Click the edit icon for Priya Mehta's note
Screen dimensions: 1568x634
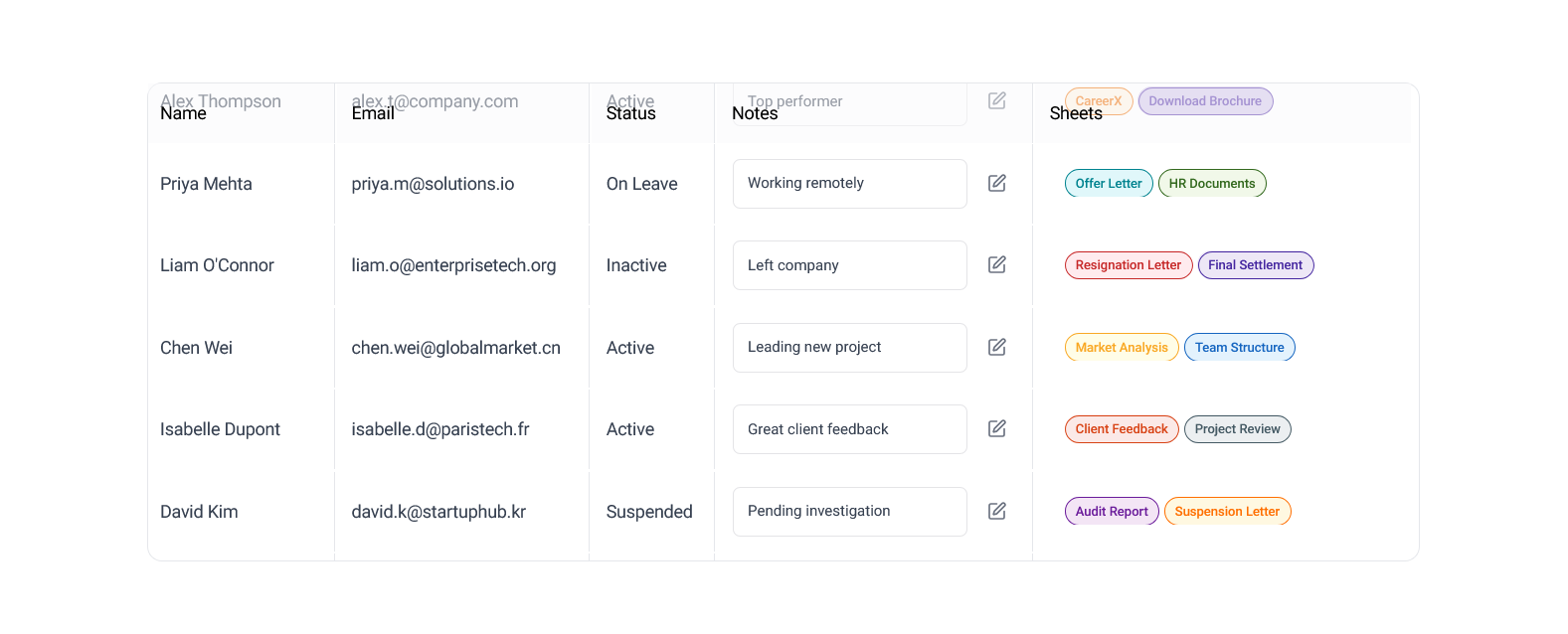click(997, 183)
